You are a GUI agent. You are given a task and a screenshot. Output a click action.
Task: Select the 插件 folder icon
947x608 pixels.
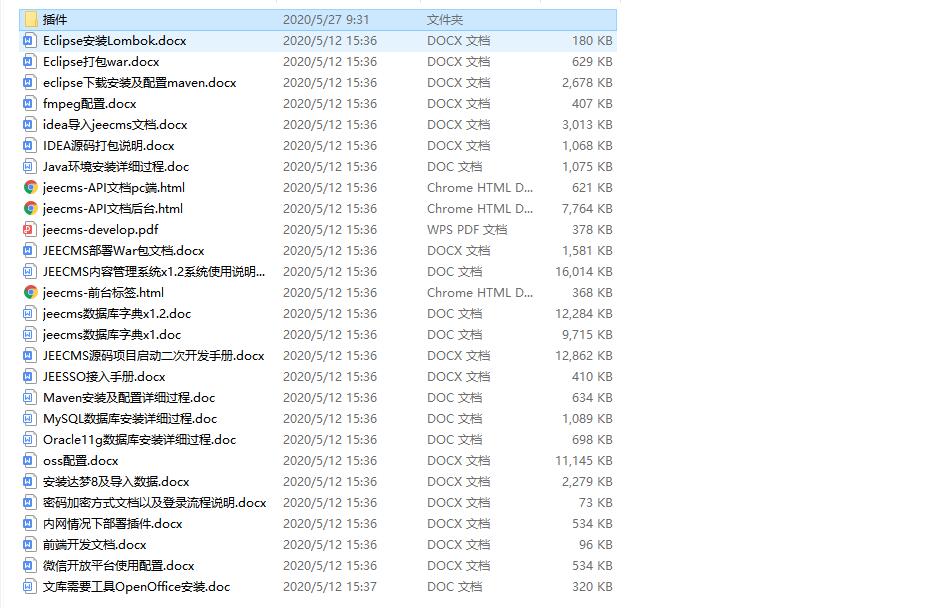coord(31,20)
